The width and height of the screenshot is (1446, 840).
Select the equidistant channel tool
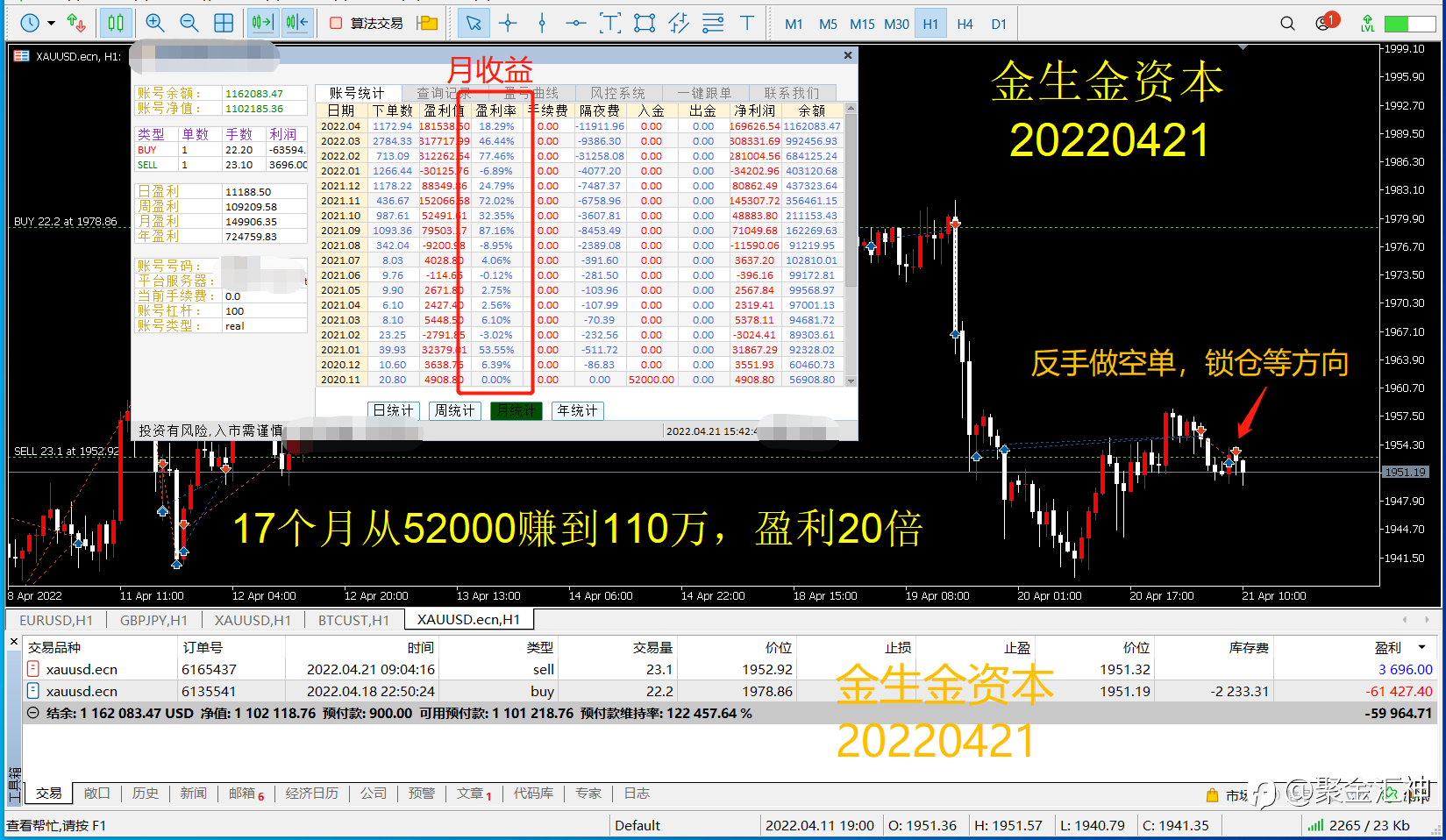pyautogui.click(x=679, y=24)
